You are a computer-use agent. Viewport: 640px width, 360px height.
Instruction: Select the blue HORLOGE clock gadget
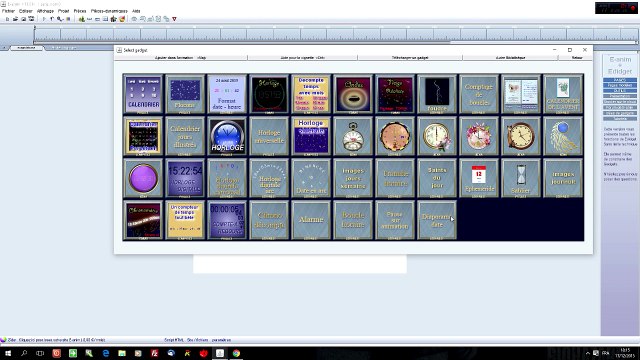pyautogui.click(x=227, y=136)
